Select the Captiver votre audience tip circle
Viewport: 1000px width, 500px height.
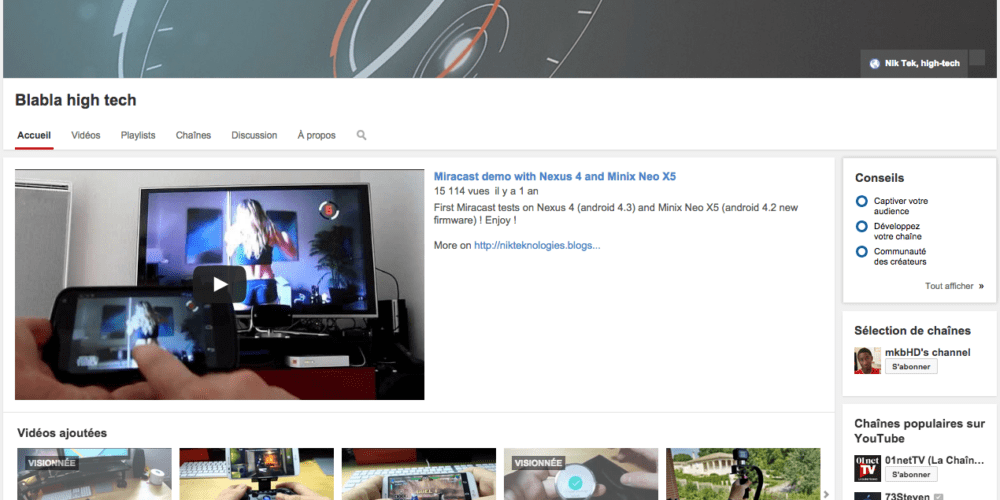point(862,202)
